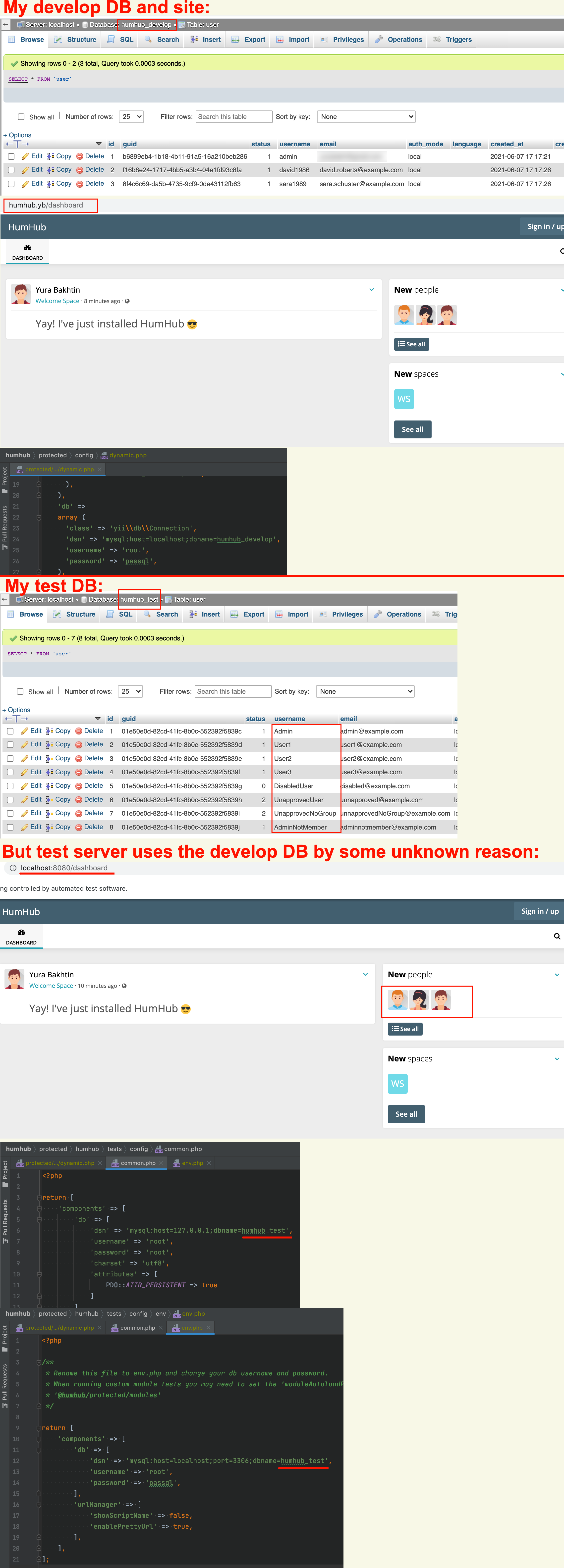
Task: Tick checkbox for admin row in develop DB
Action: click(x=11, y=157)
